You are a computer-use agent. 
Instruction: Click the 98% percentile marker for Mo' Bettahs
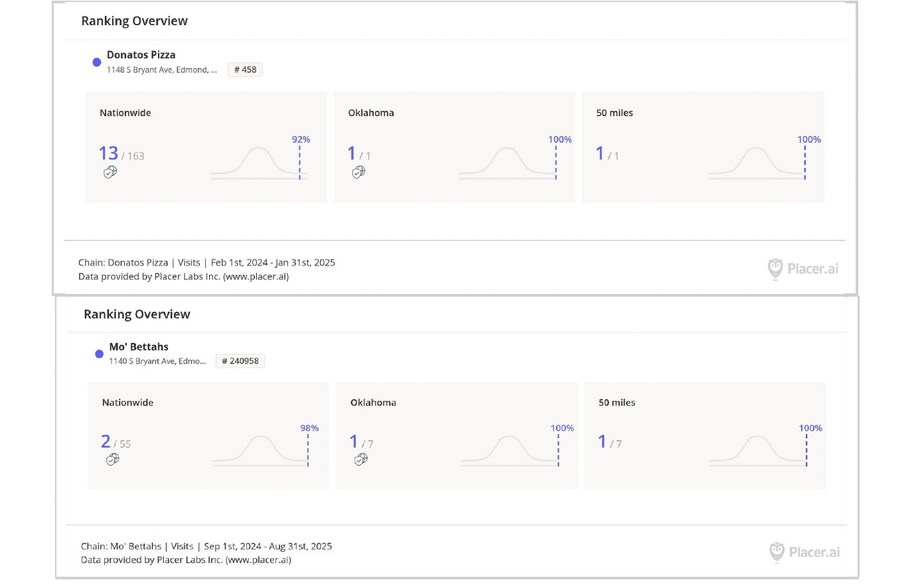click(x=309, y=428)
